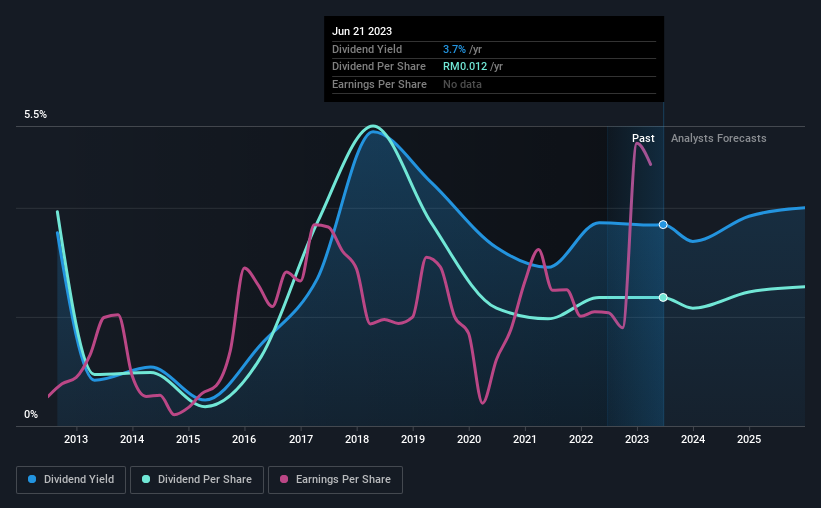This screenshot has height=508, width=821.
Task: Click the 2019 x-axis label
Action: click(x=413, y=439)
